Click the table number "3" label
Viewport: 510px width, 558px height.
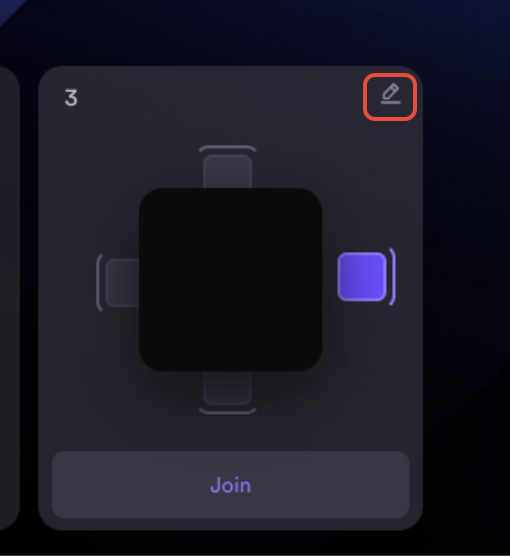click(x=71, y=98)
